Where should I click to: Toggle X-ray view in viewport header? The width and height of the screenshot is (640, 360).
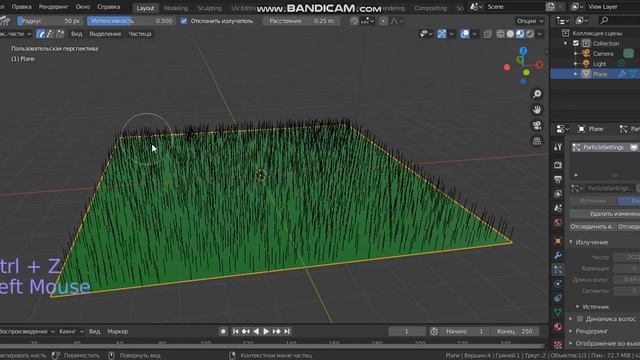click(487, 34)
